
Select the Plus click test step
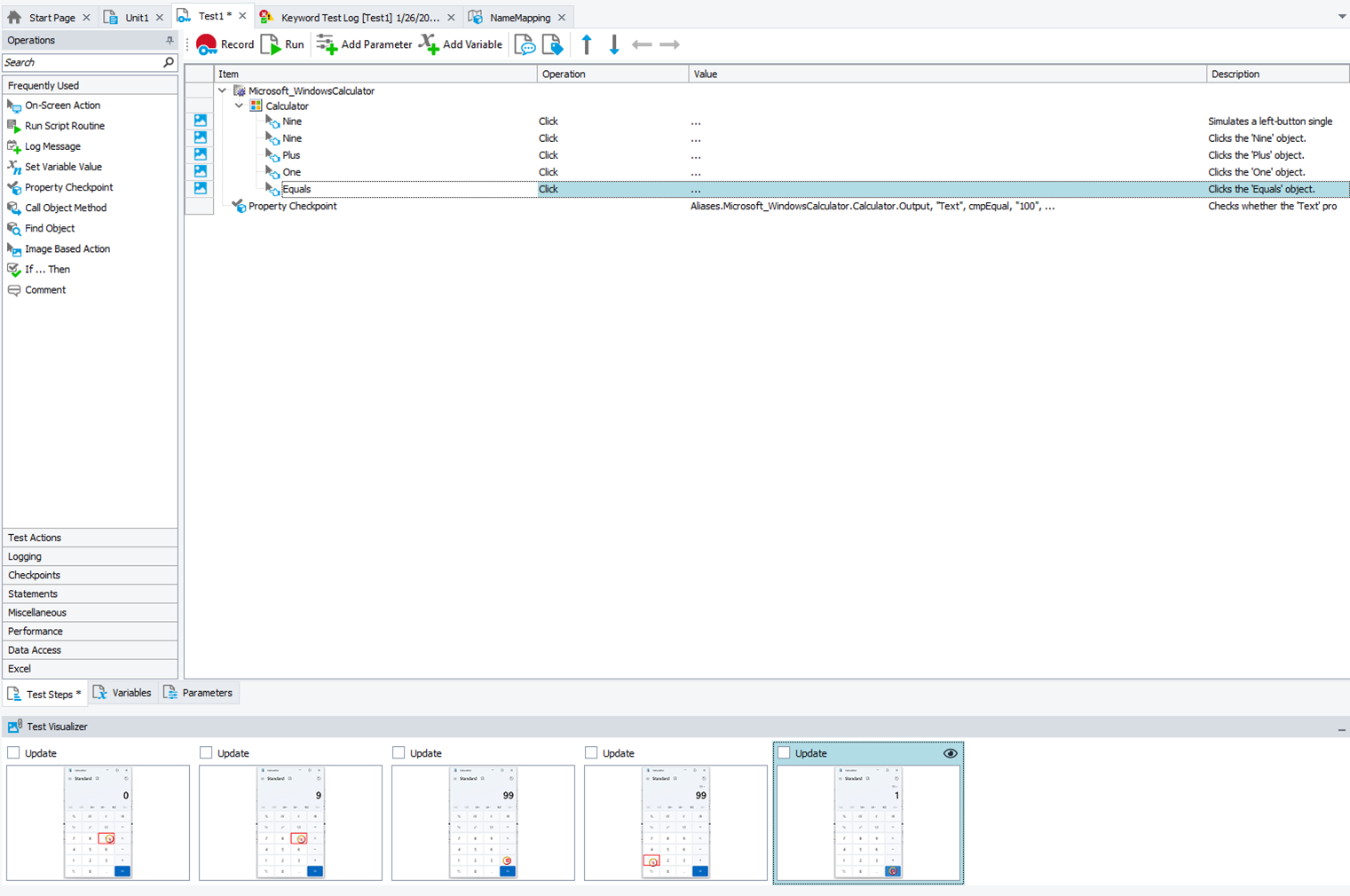pos(291,155)
